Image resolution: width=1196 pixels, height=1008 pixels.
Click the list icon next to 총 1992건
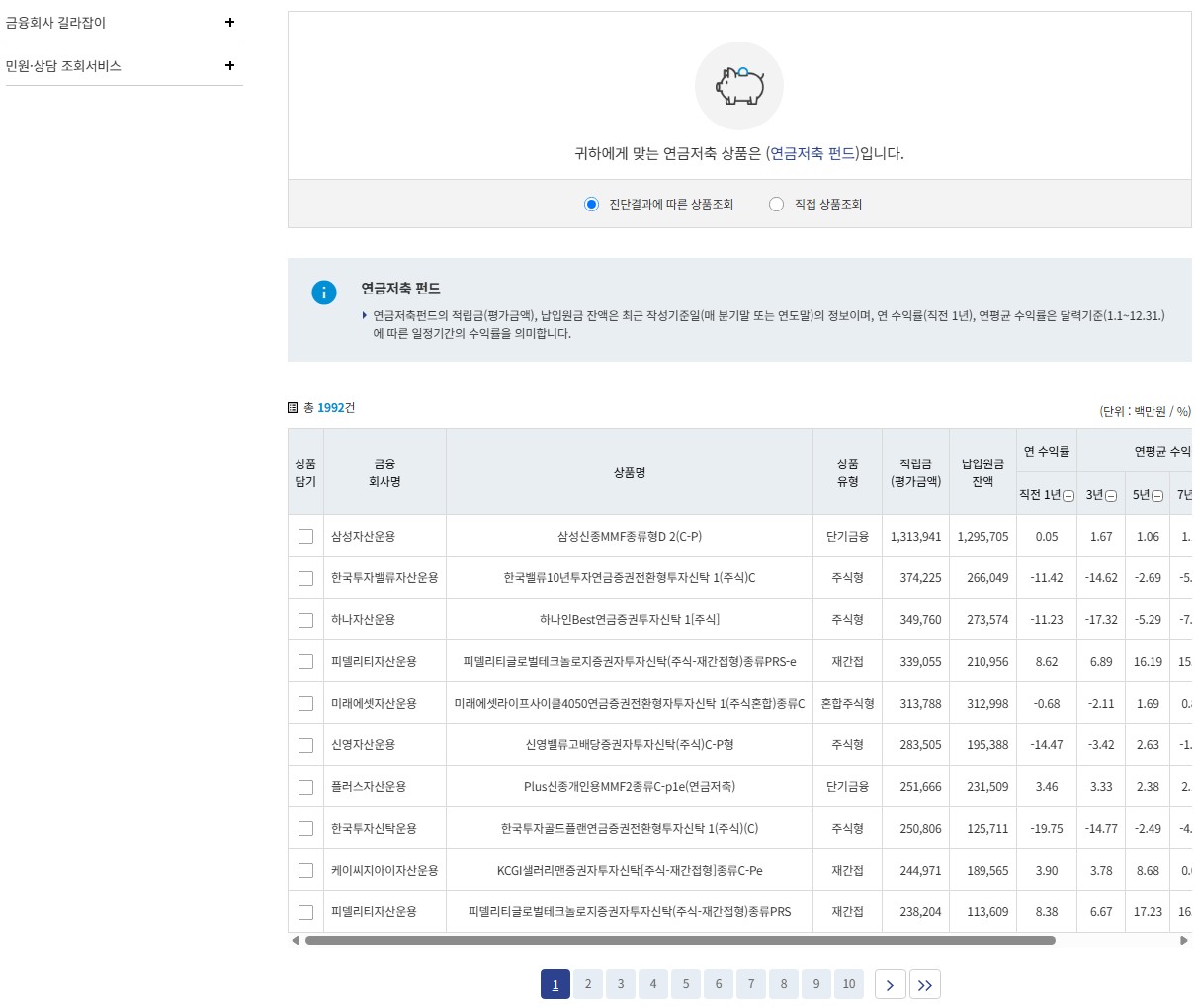coord(293,407)
